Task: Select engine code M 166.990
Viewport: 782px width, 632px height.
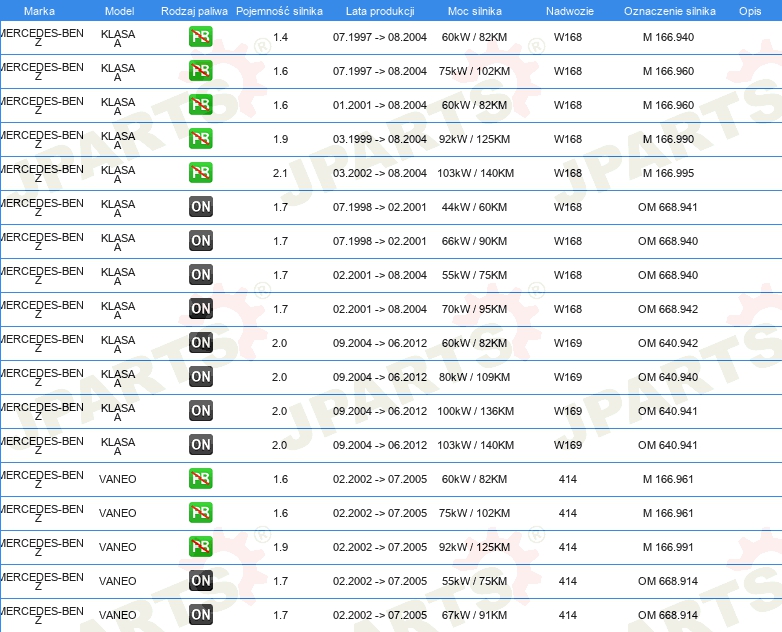Action: point(668,139)
